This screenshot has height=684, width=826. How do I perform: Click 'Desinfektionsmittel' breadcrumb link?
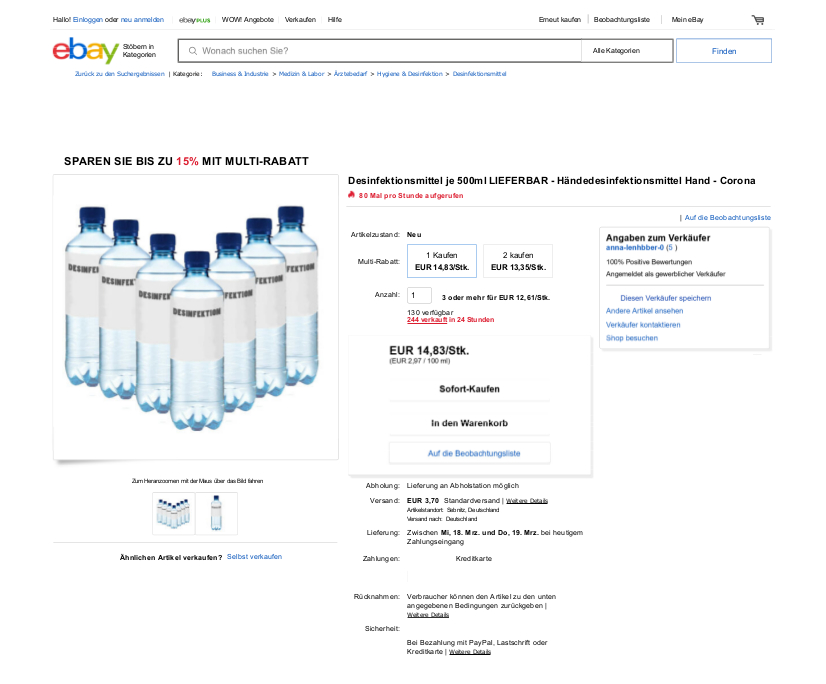479,74
